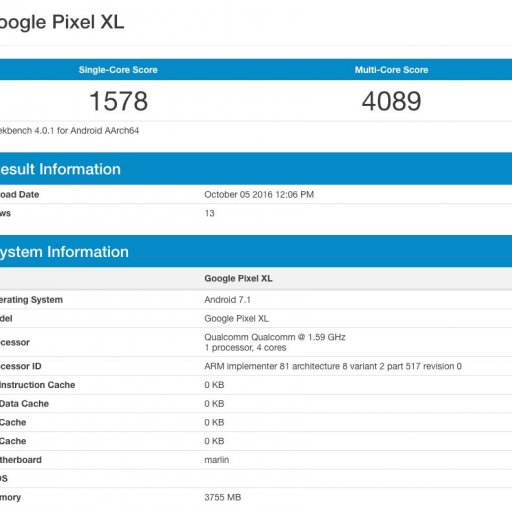Click the single-core score value 1578
Viewport: 512px width, 512px height.
pyautogui.click(x=118, y=101)
